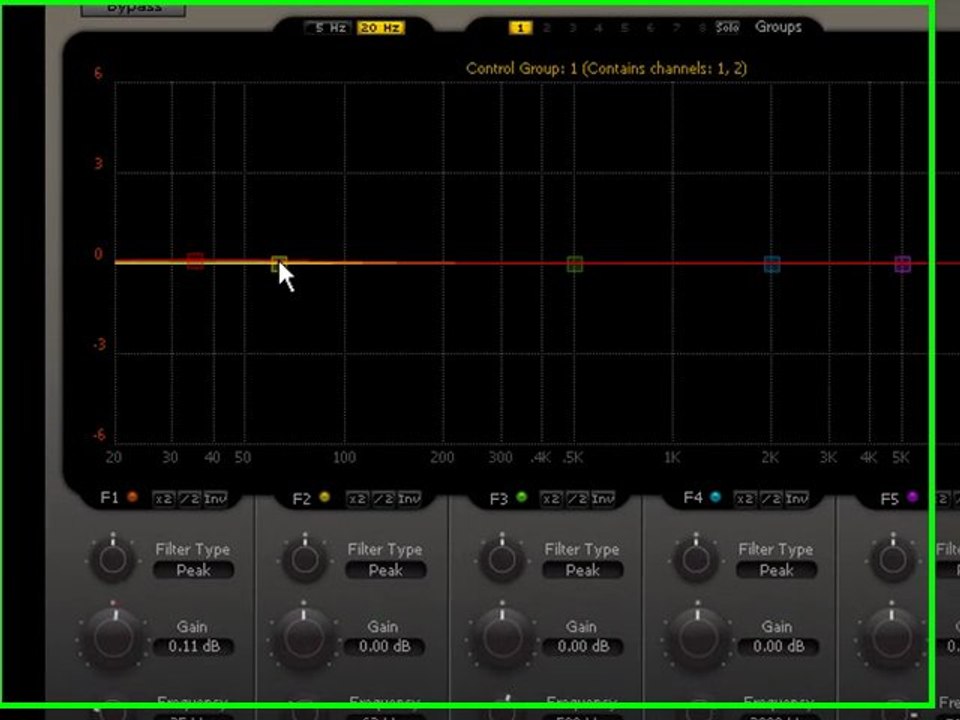Toggle Inv for band F4
Screen dimensions: 960x720
point(797,499)
